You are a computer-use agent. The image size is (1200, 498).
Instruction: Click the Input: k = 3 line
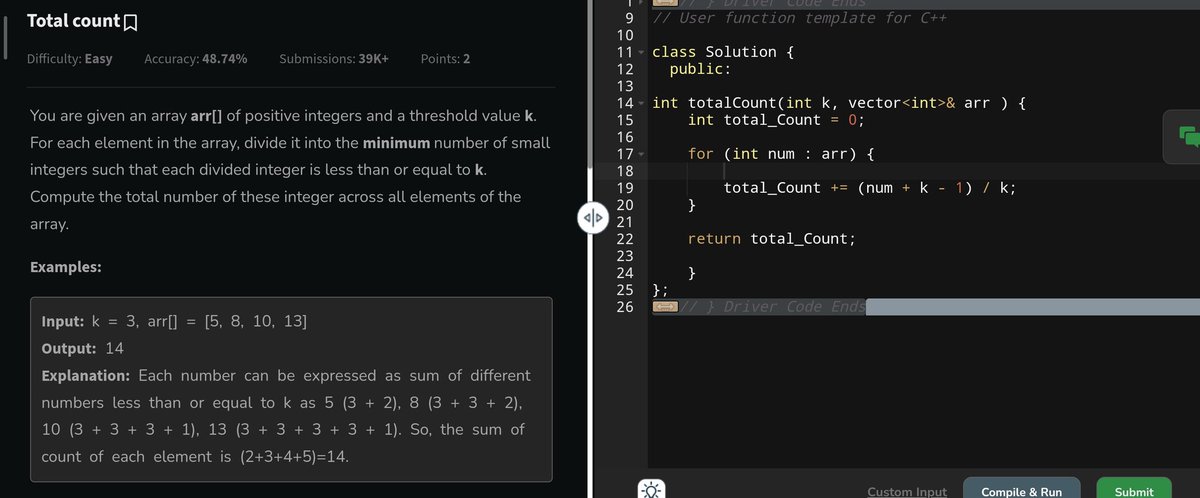tap(174, 322)
